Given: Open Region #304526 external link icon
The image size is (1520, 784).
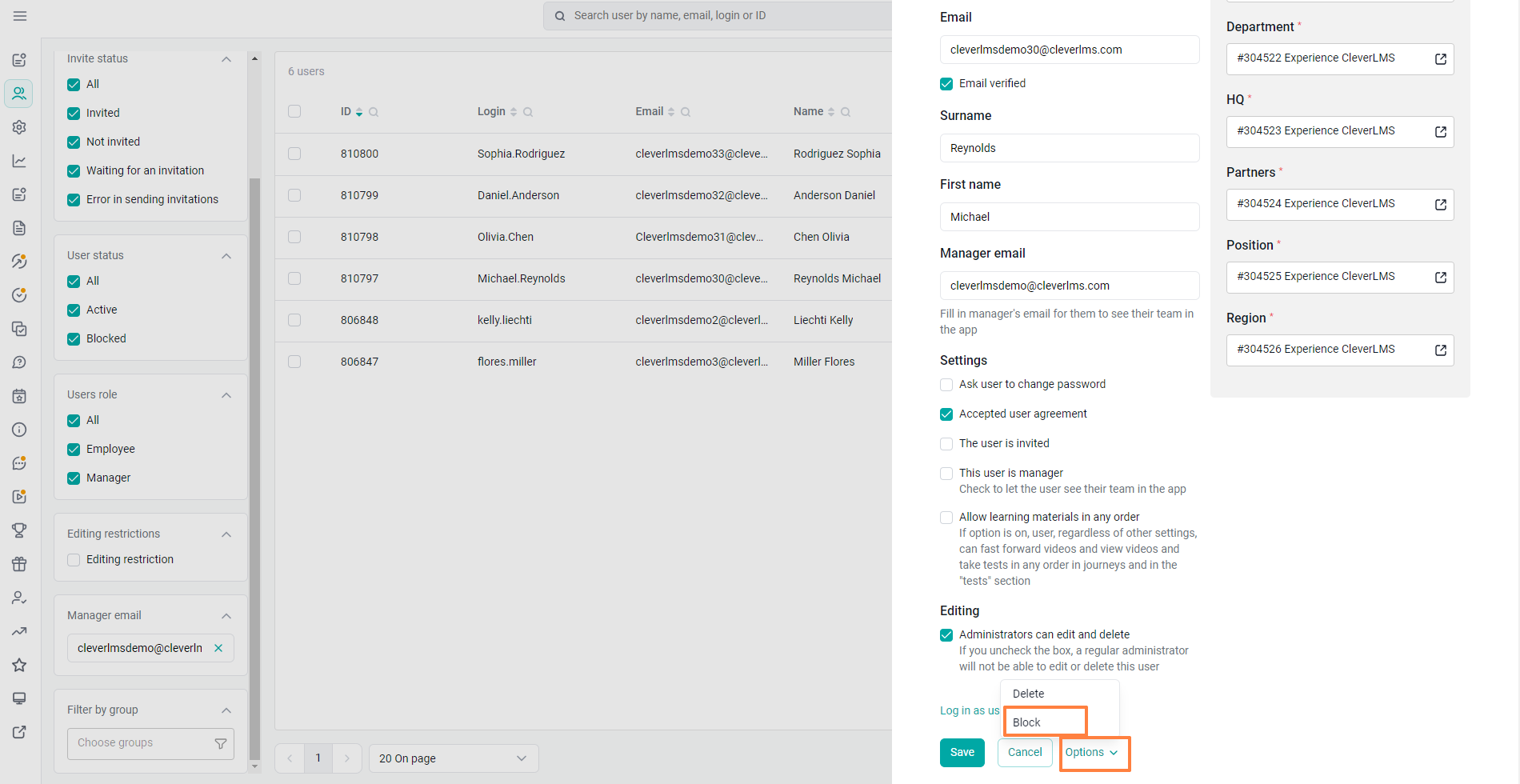Looking at the screenshot, I should (1440, 350).
